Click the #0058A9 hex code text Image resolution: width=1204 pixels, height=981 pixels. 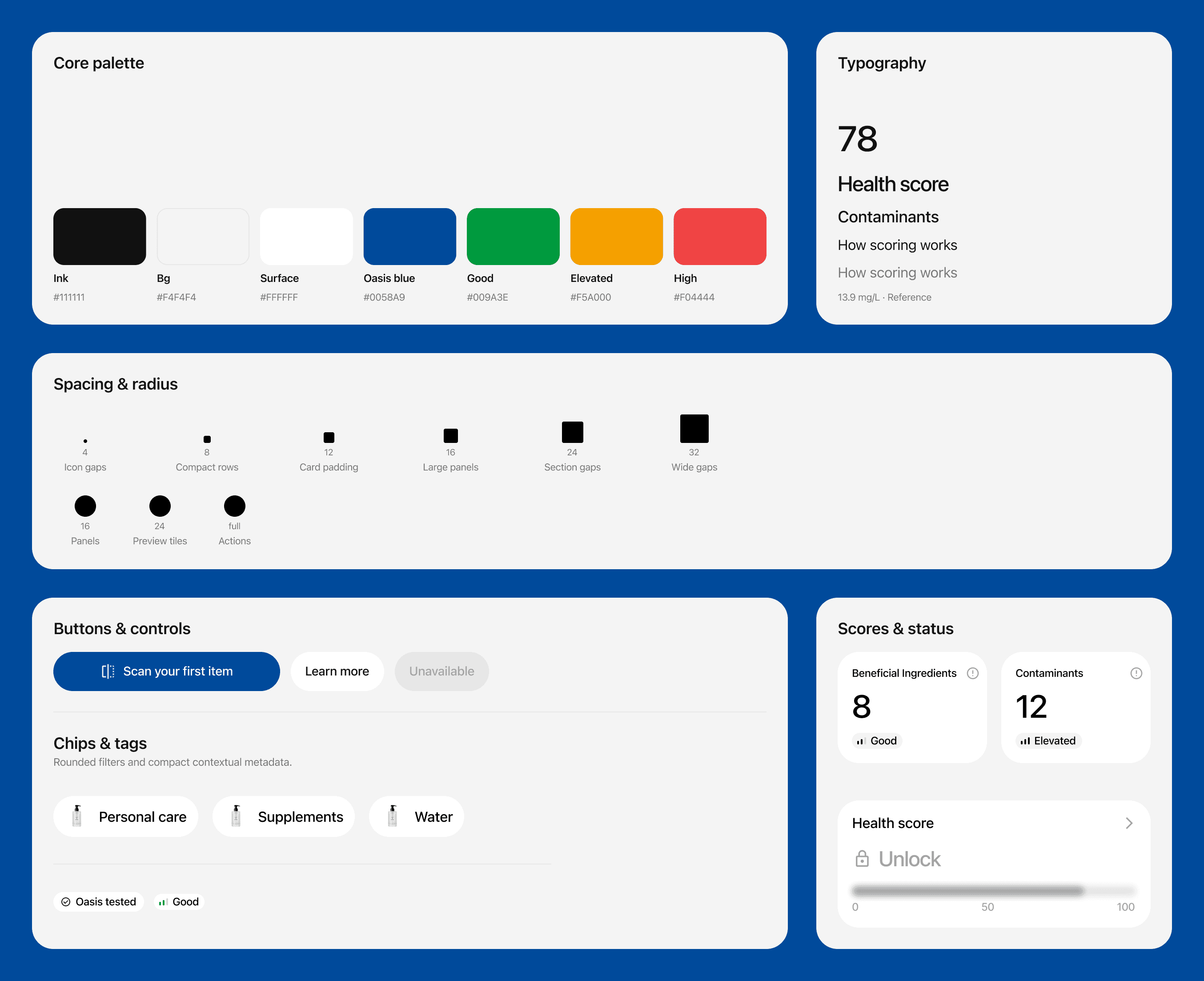pos(384,297)
